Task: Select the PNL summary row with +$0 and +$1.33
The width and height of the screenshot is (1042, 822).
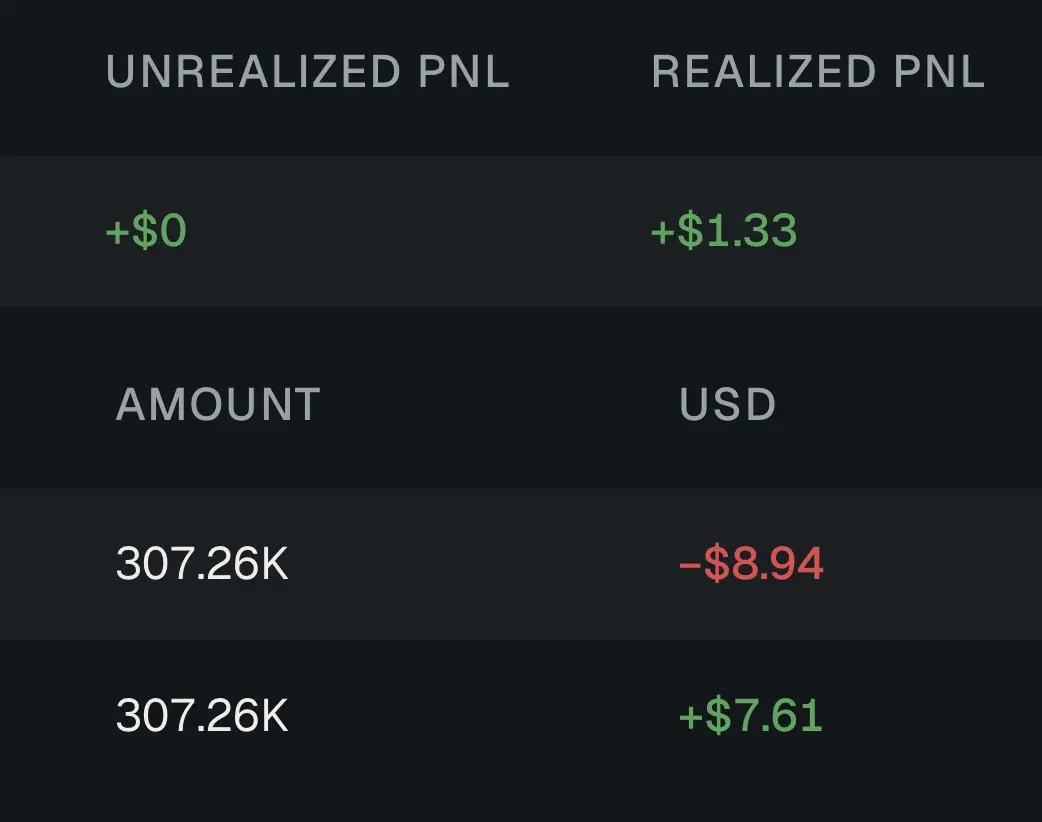Action: point(521,231)
